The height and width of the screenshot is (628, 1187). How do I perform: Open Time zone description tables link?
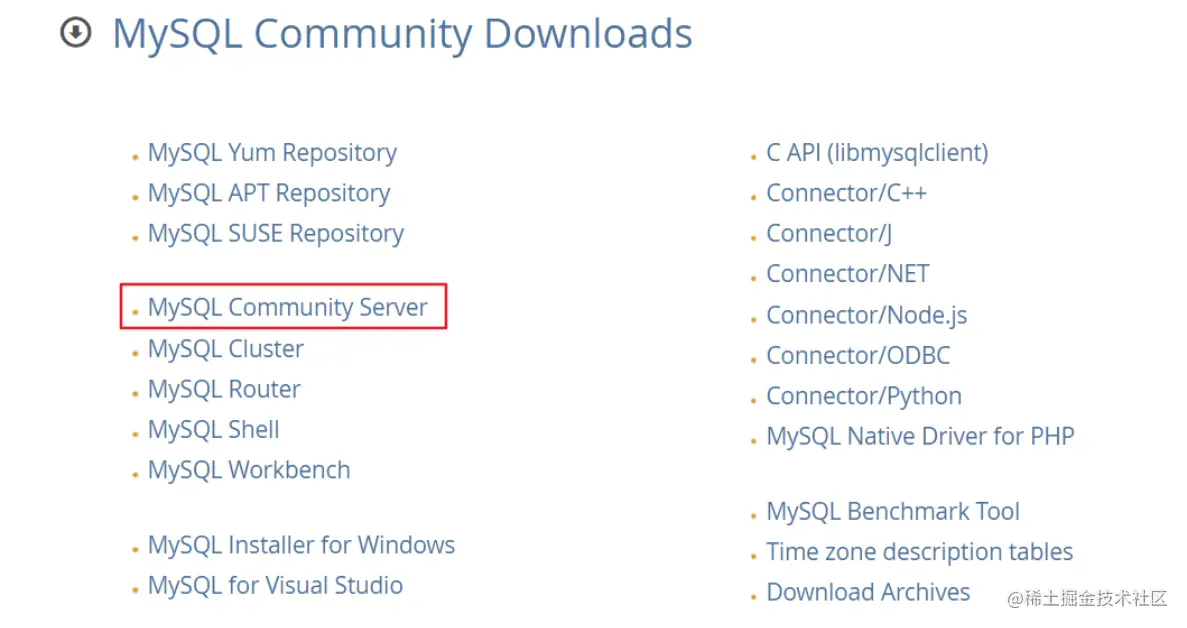(x=920, y=552)
